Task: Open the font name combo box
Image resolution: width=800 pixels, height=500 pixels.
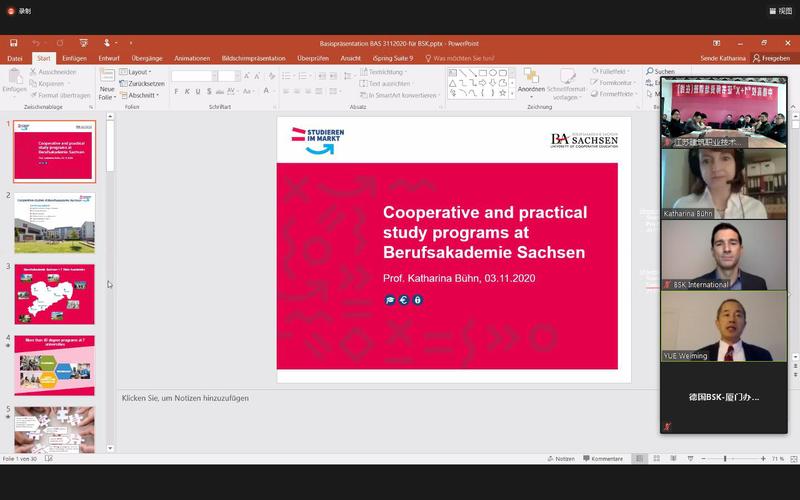Action: (194, 76)
